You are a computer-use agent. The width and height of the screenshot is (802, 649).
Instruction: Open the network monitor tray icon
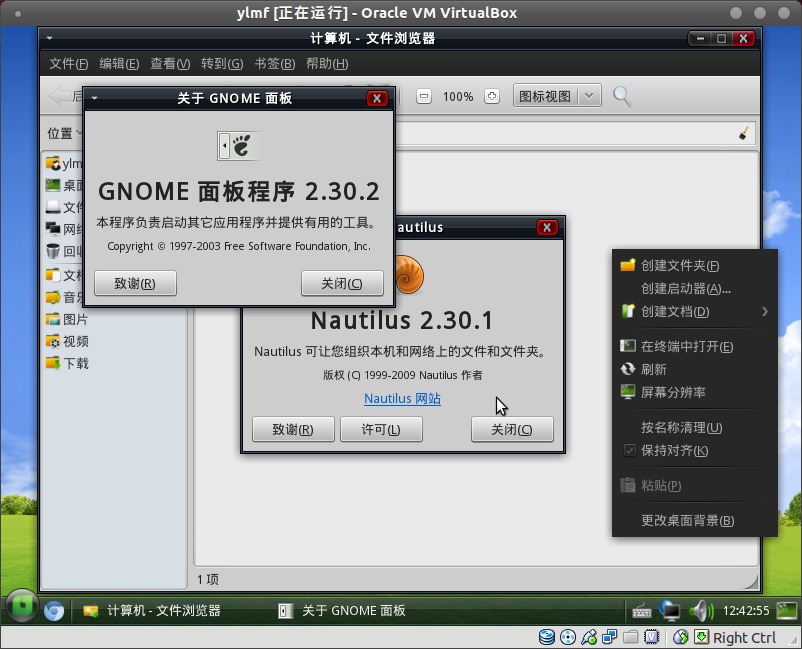click(670, 611)
